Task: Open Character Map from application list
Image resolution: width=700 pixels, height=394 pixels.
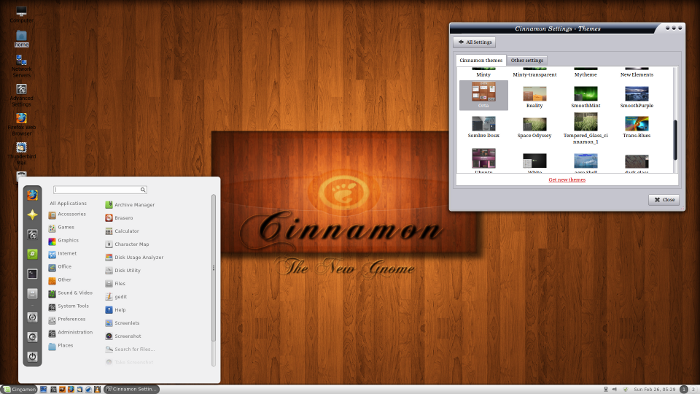Action: click(127, 244)
